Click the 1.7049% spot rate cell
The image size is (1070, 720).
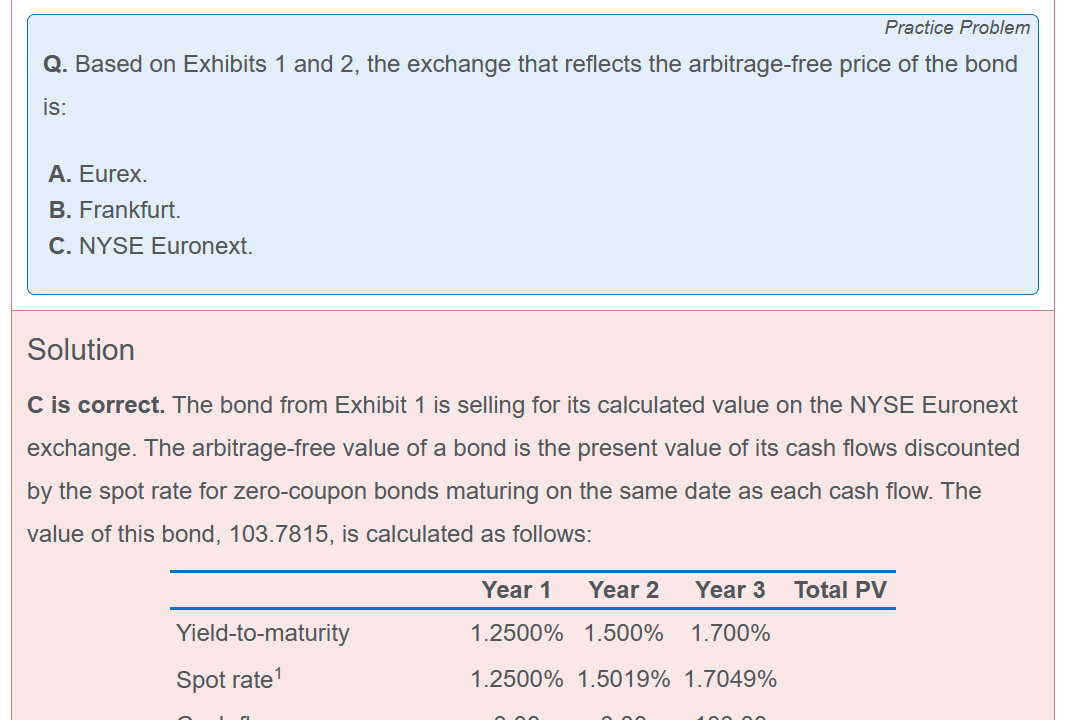[x=730, y=680]
